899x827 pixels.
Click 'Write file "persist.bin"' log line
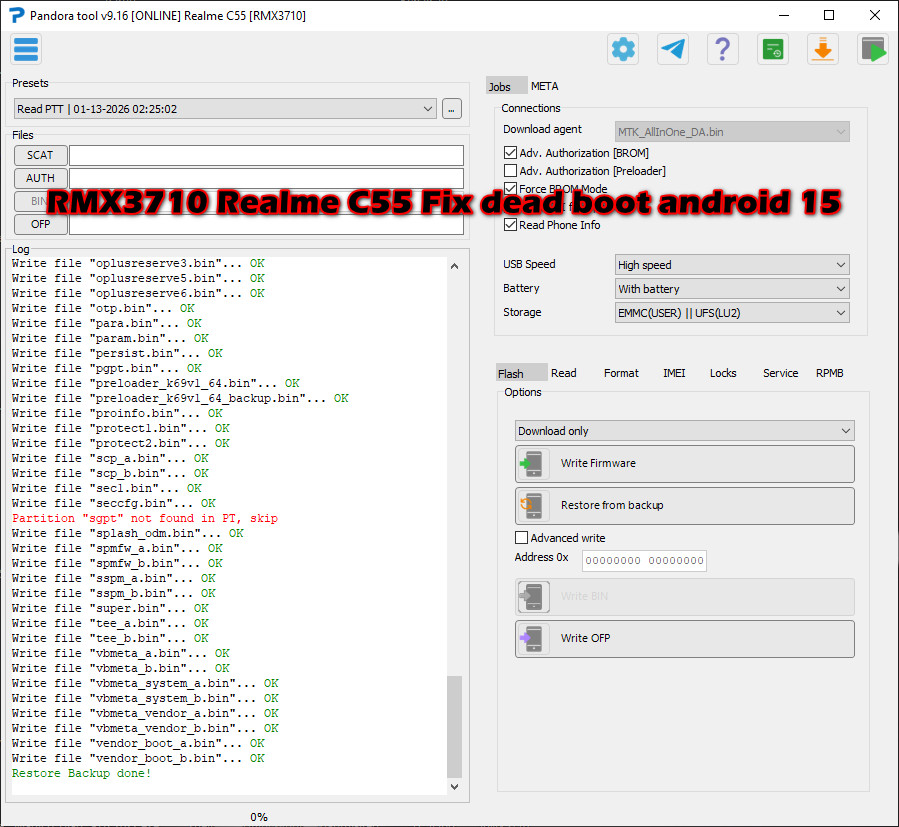pyautogui.click(x=117, y=353)
